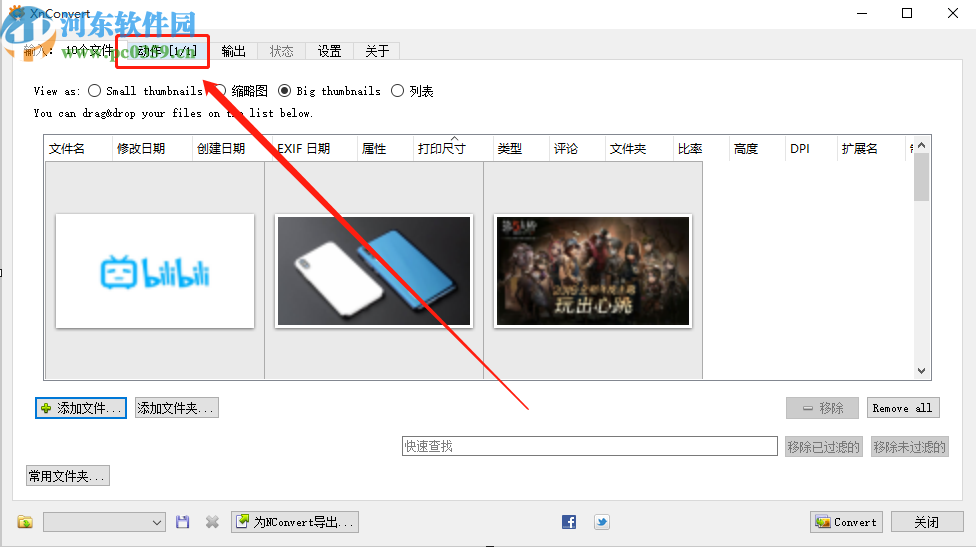Select the bilibili logo thumbnail
The height and width of the screenshot is (547, 976).
coord(155,271)
